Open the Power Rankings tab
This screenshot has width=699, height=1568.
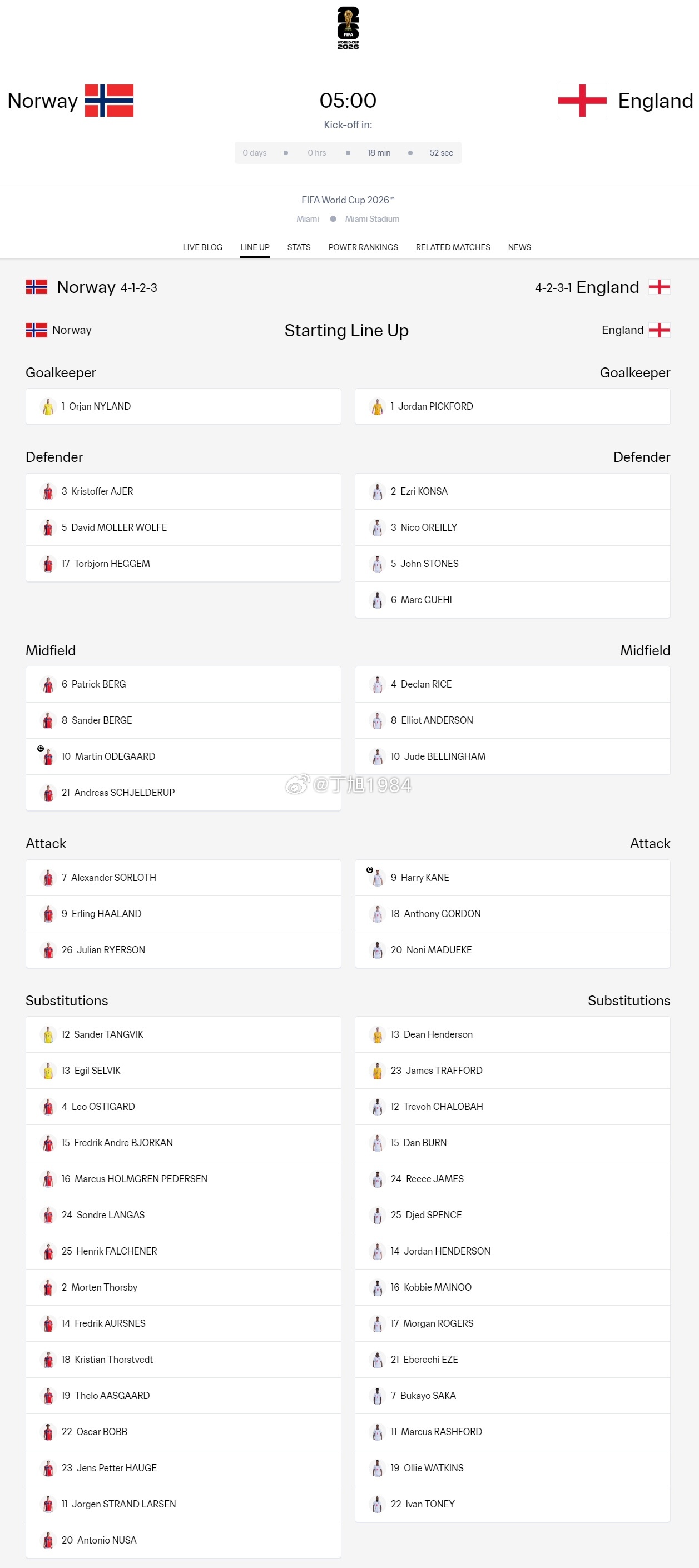[363, 247]
